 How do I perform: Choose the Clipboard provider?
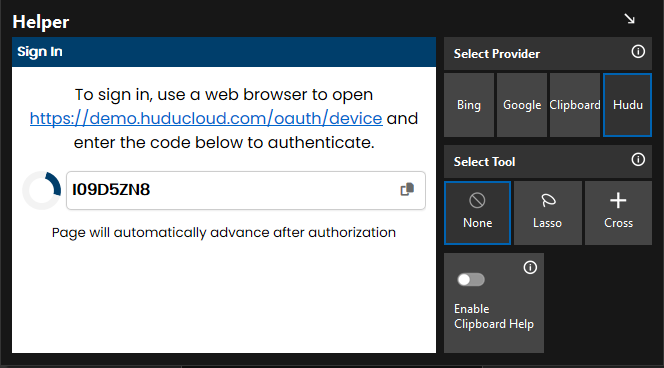point(575,105)
